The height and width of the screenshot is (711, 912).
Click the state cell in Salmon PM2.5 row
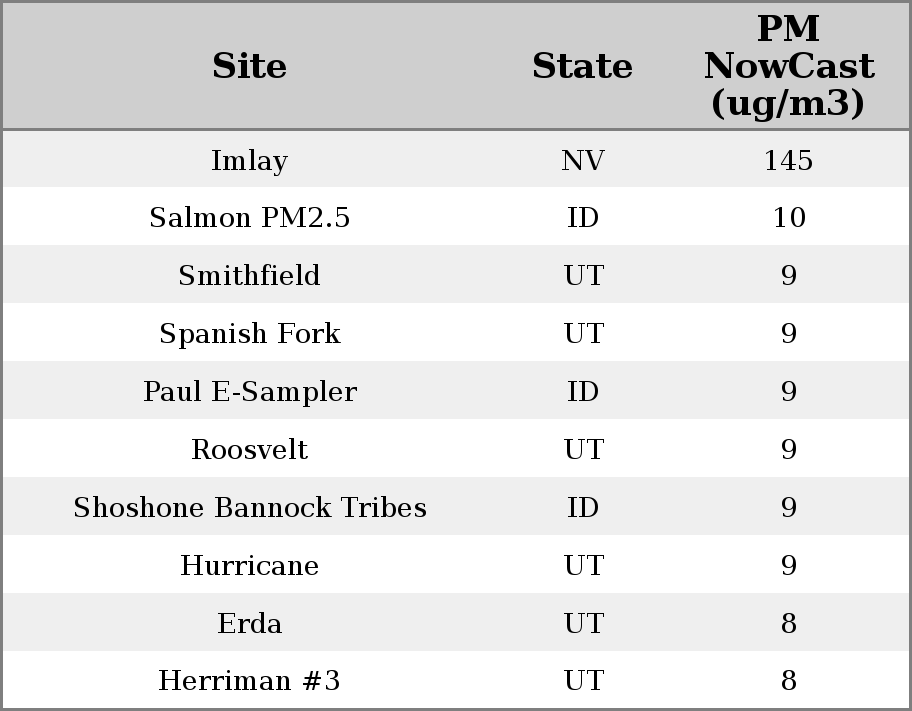click(x=582, y=218)
